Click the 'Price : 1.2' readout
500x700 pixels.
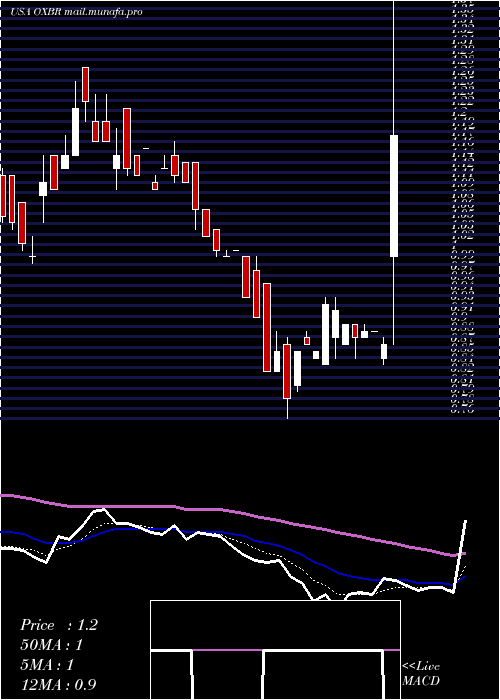(58, 625)
